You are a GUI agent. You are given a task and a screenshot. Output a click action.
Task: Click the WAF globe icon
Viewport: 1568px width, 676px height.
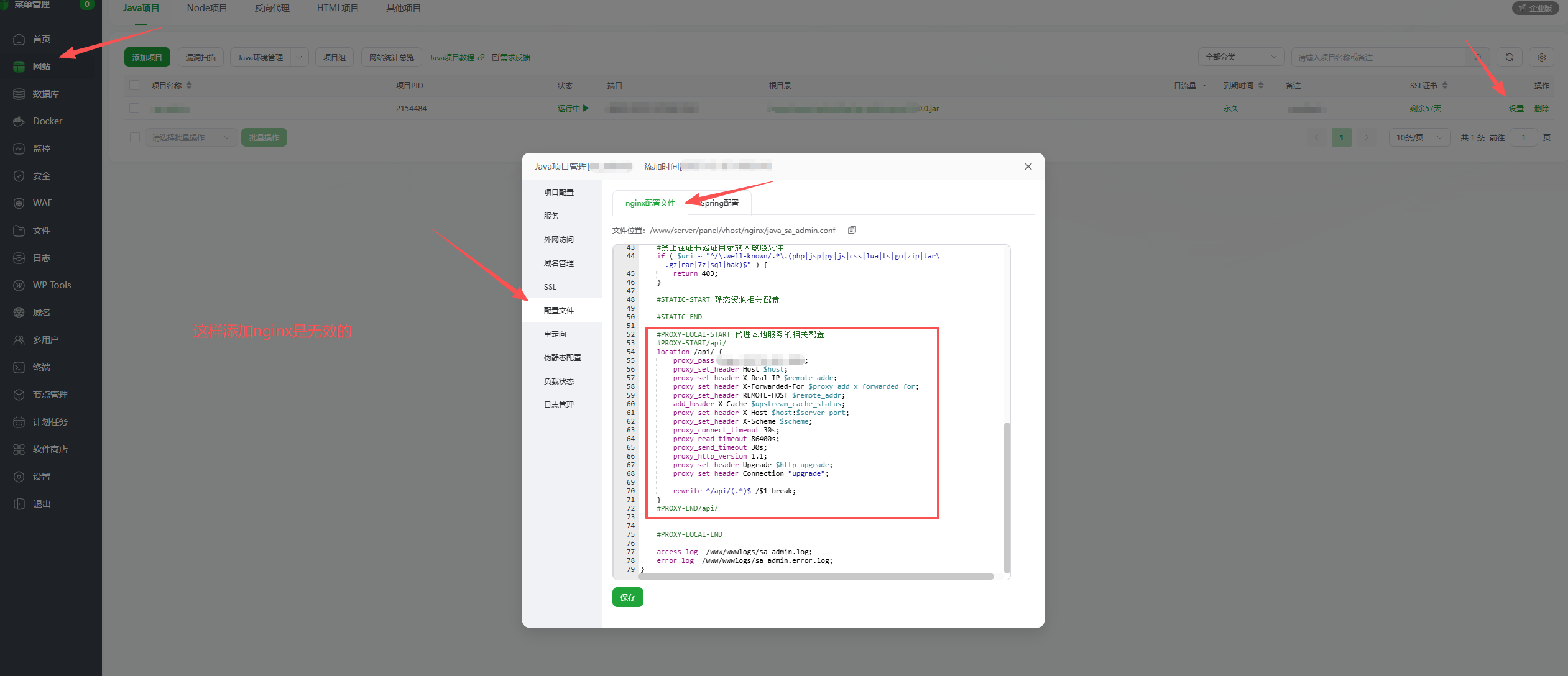tap(19, 203)
